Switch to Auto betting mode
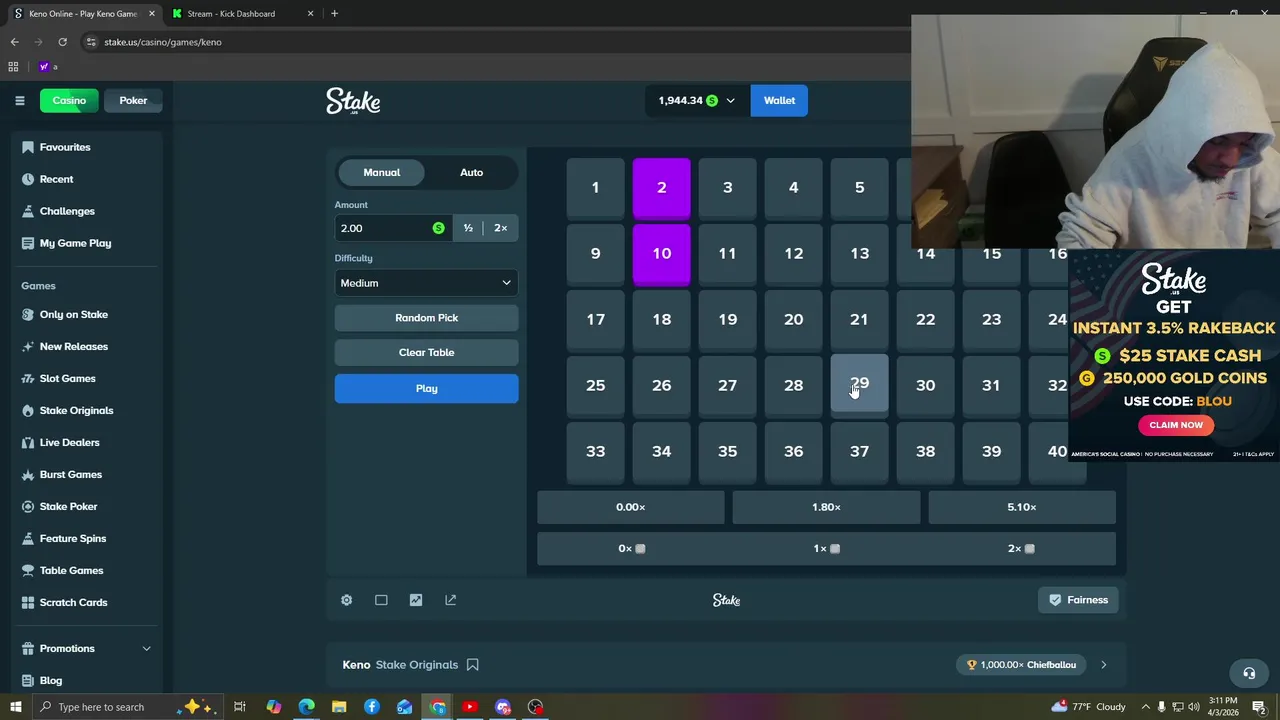This screenshot has height=720, width=1280. coord(471,172)
